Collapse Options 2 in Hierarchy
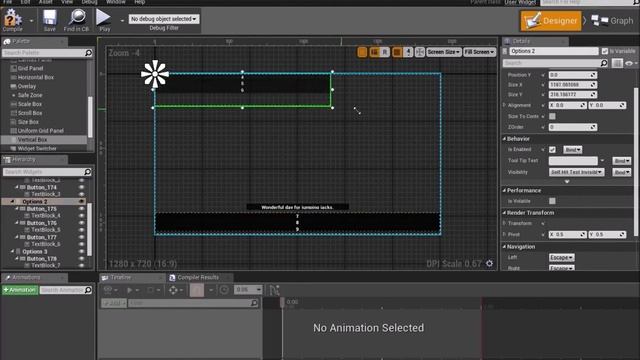 12,202
